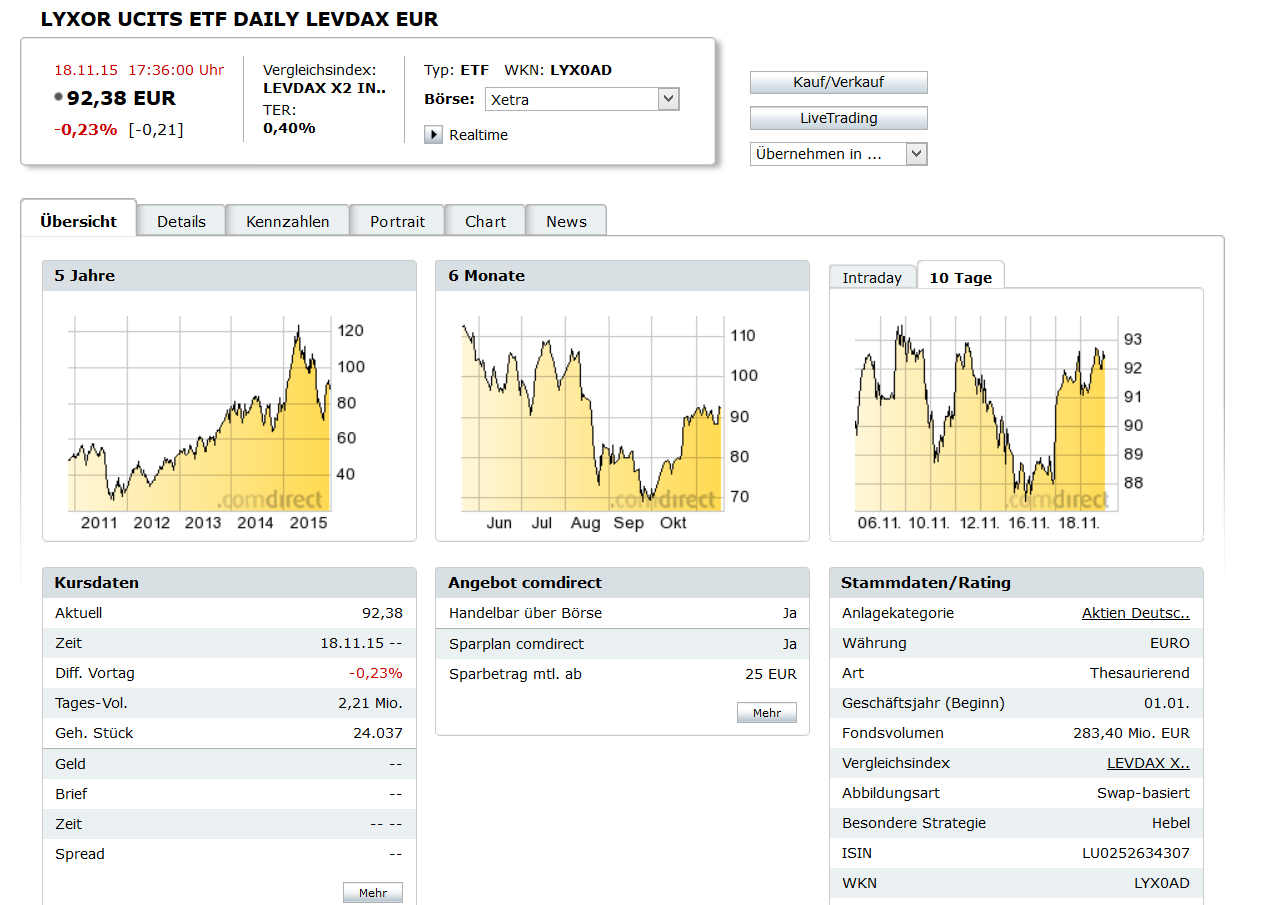Open the LEVDAX X.. benchmark index link
This screenshot has width=1263, height=905.
pos(1148,763)
